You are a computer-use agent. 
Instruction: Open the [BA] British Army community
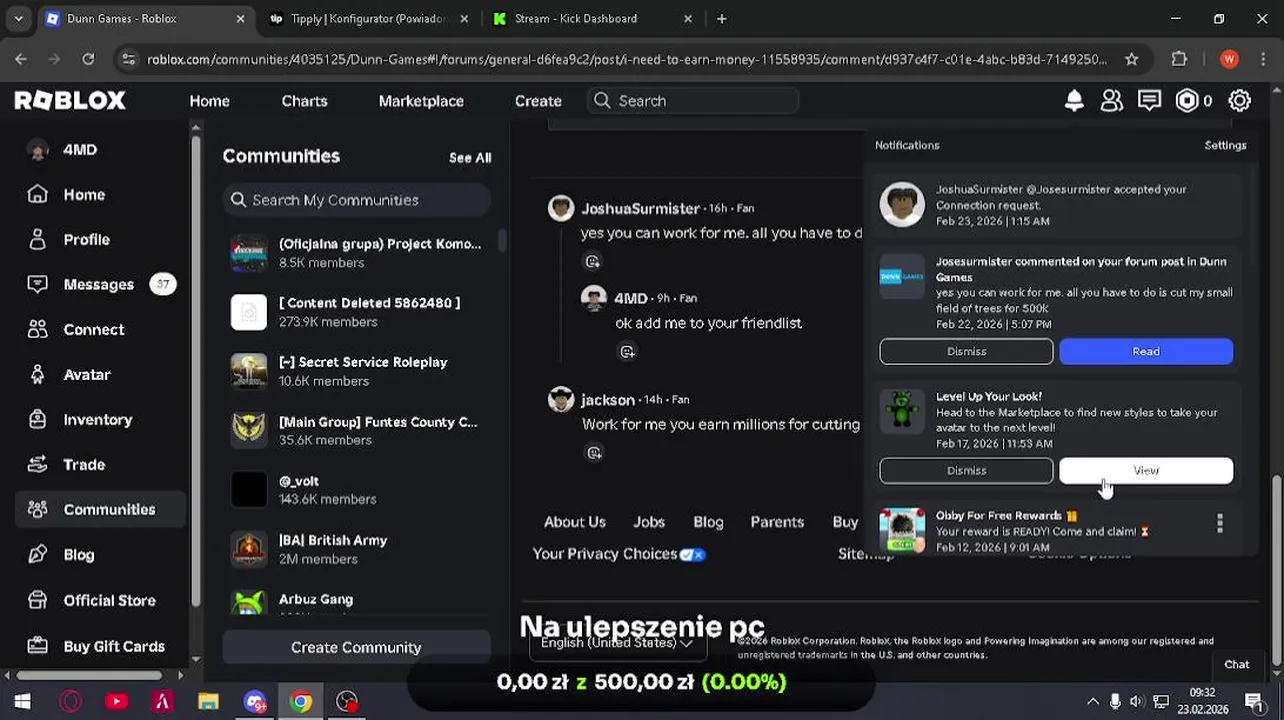pyautogui.click(x=355, y=549)
